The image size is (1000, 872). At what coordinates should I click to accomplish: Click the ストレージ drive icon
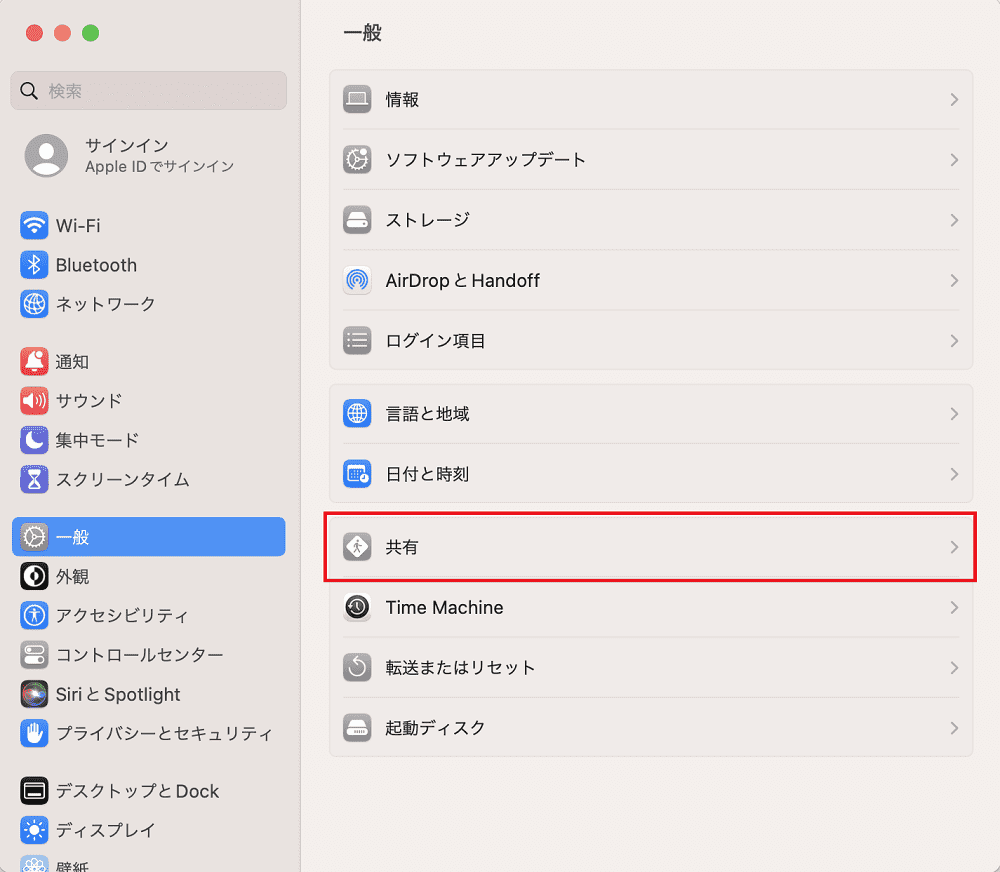[x=357, y=220]
